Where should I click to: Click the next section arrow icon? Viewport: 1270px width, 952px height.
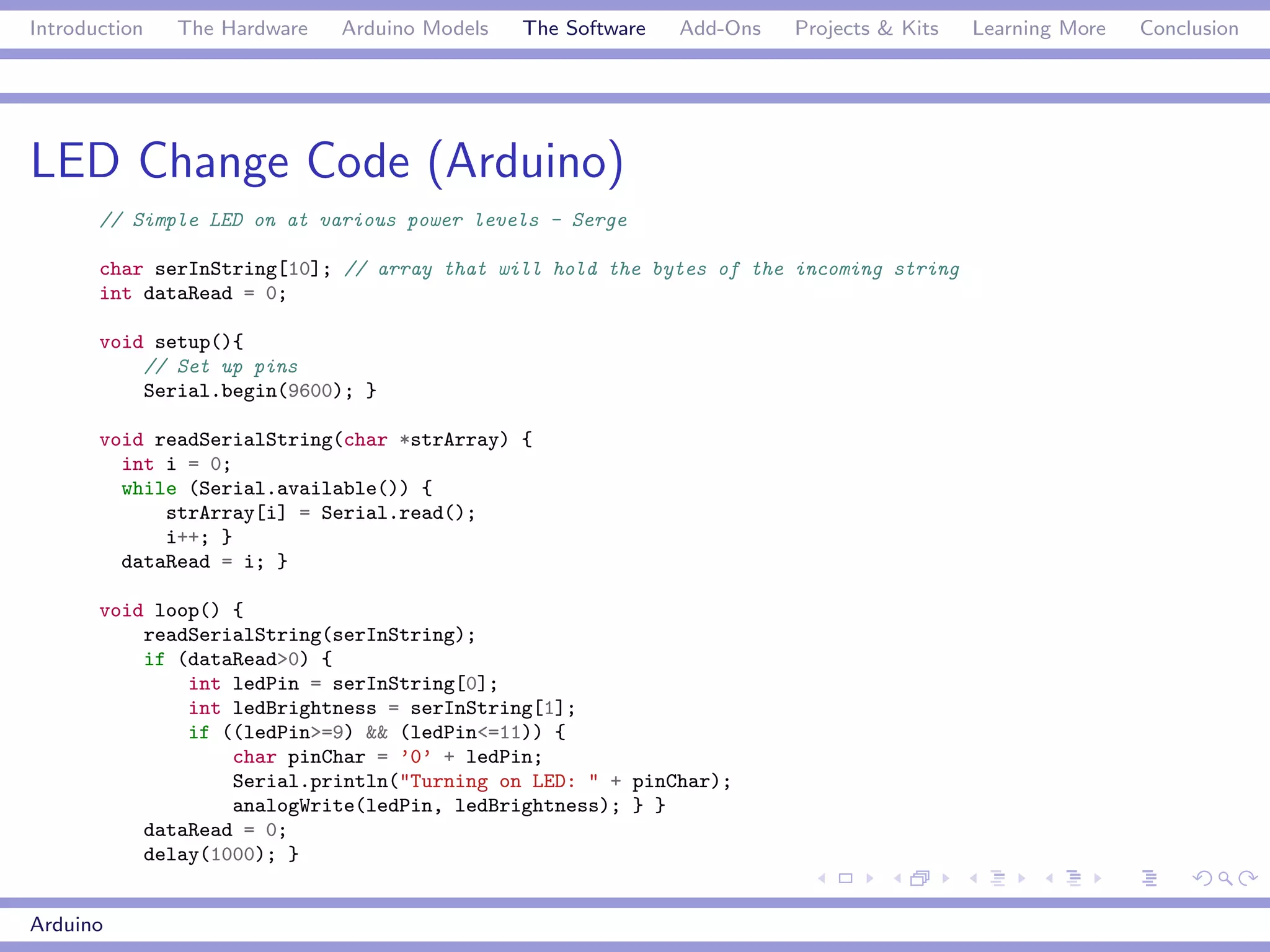point(1098,878)
